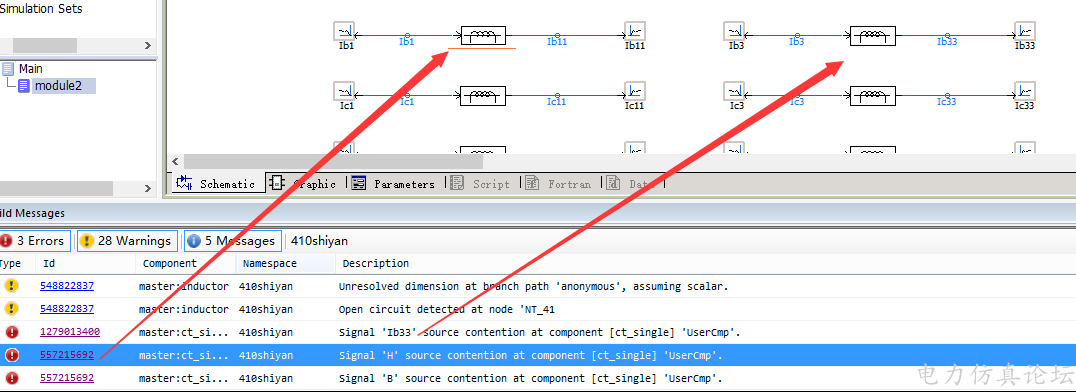Image resolution: width=1076 pixels, height=392 pixels.
Task: Click the Ic33 output signal component icon
Action: click(1025, 91)
